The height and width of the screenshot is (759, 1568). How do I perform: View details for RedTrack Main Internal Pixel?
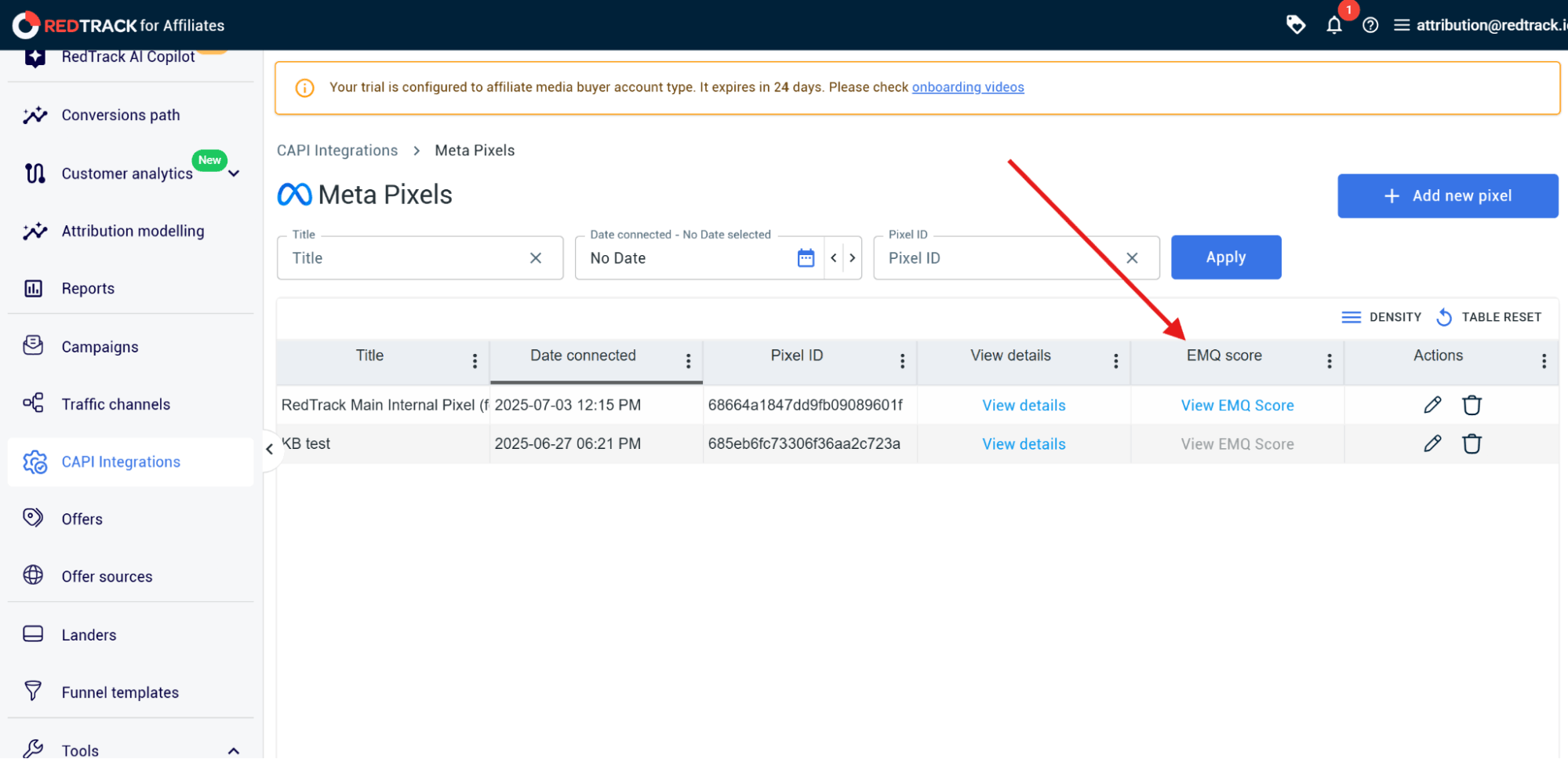[x=1024, y=405]
